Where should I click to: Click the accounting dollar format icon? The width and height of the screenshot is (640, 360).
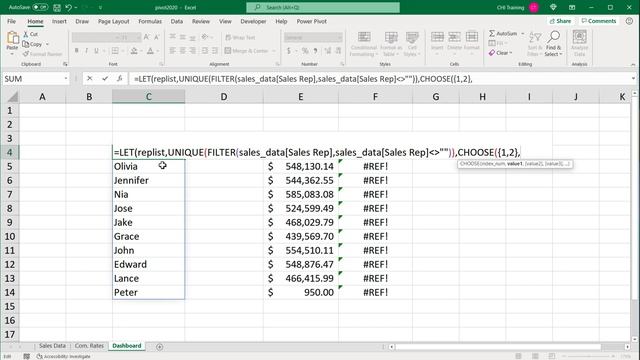tap(289, 51)
